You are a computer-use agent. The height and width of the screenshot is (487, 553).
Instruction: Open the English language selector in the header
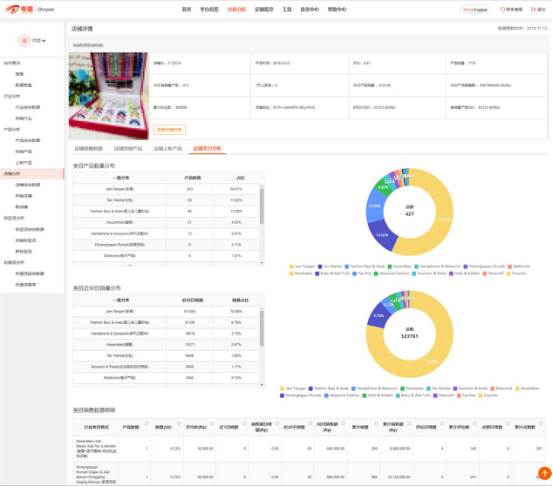click(475, 10)
